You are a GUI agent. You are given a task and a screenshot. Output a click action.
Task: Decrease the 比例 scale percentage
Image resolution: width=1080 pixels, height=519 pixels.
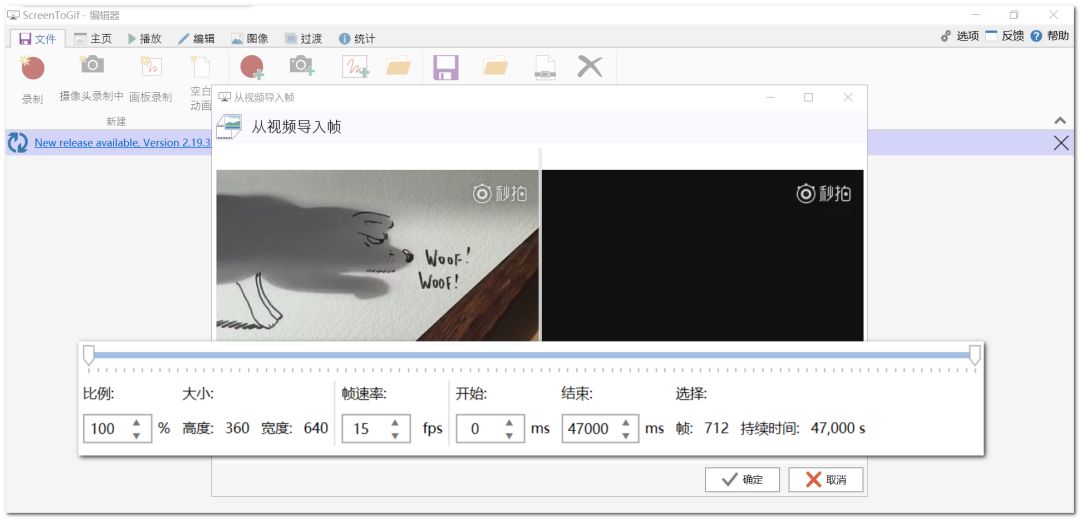coord(136,435)
